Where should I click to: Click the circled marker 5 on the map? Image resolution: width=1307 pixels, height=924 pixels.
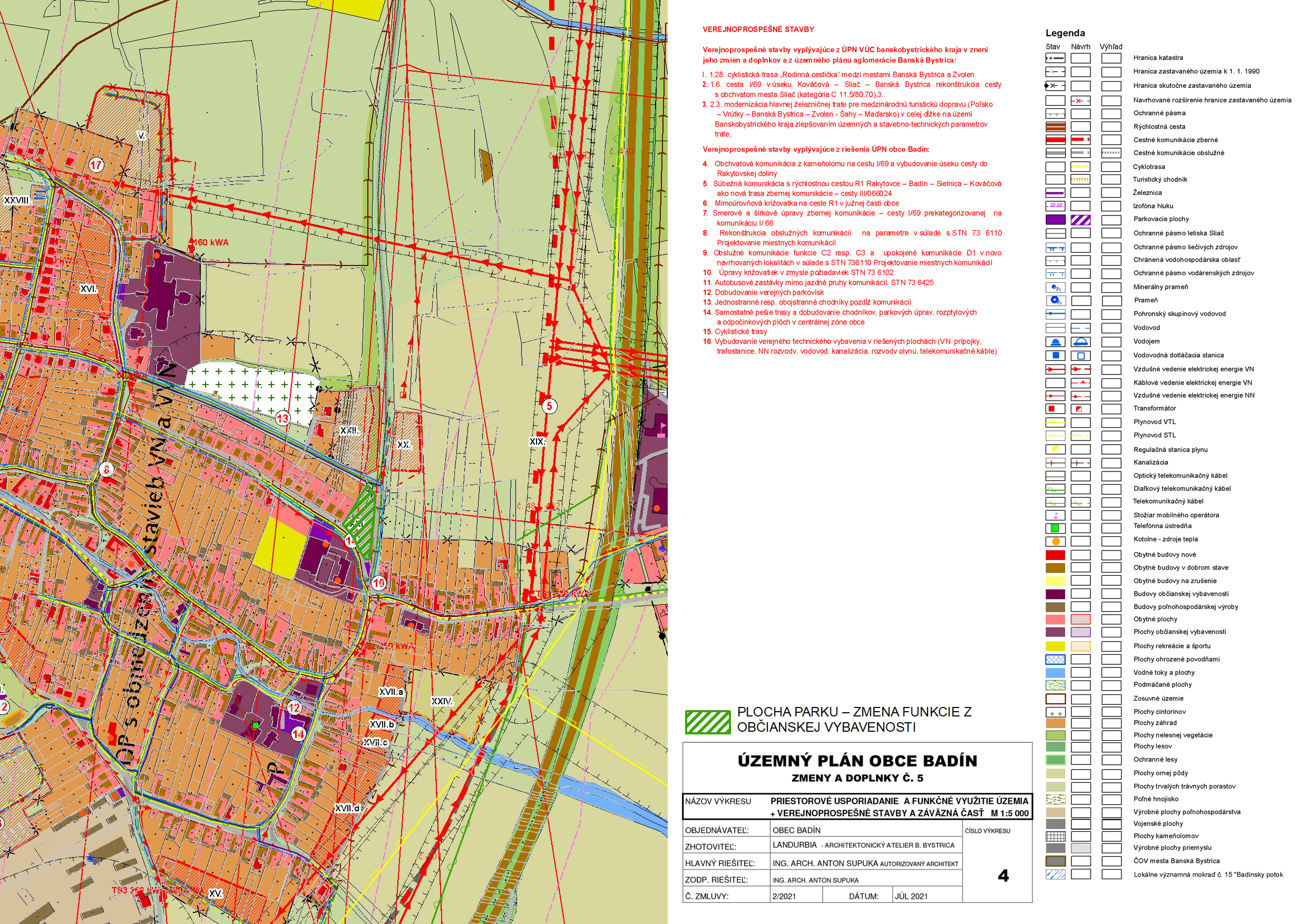coord(549,406)
